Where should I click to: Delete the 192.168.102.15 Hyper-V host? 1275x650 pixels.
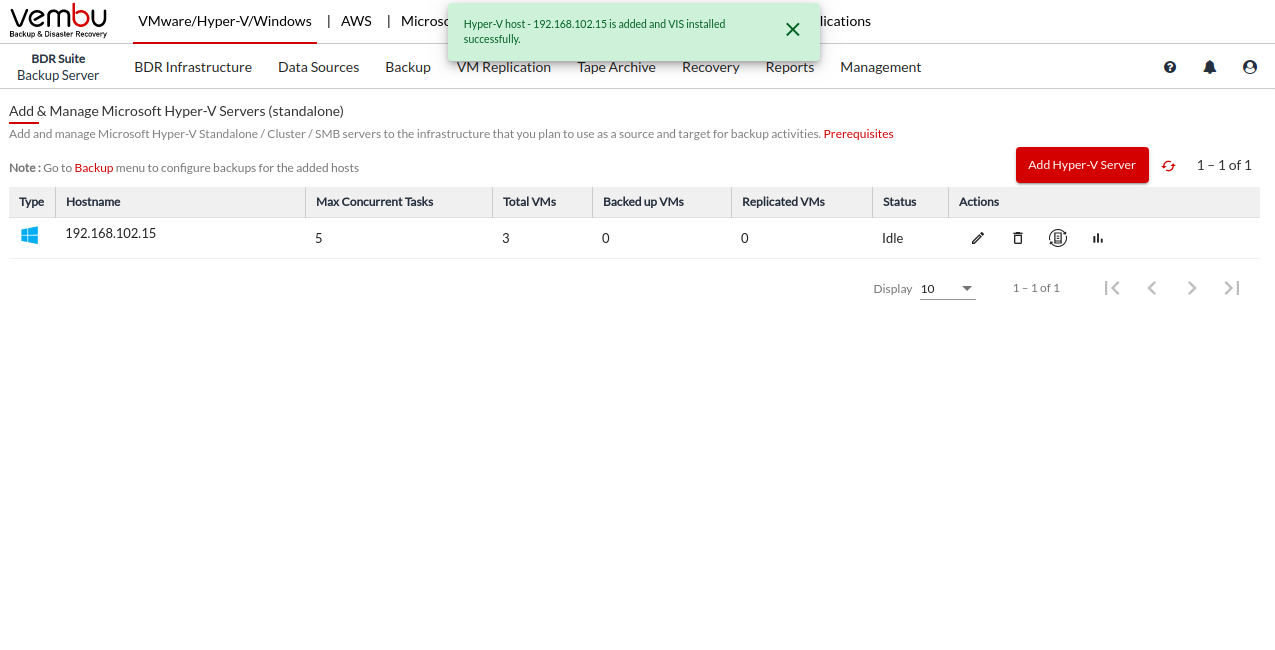(x=1018, y=238)
